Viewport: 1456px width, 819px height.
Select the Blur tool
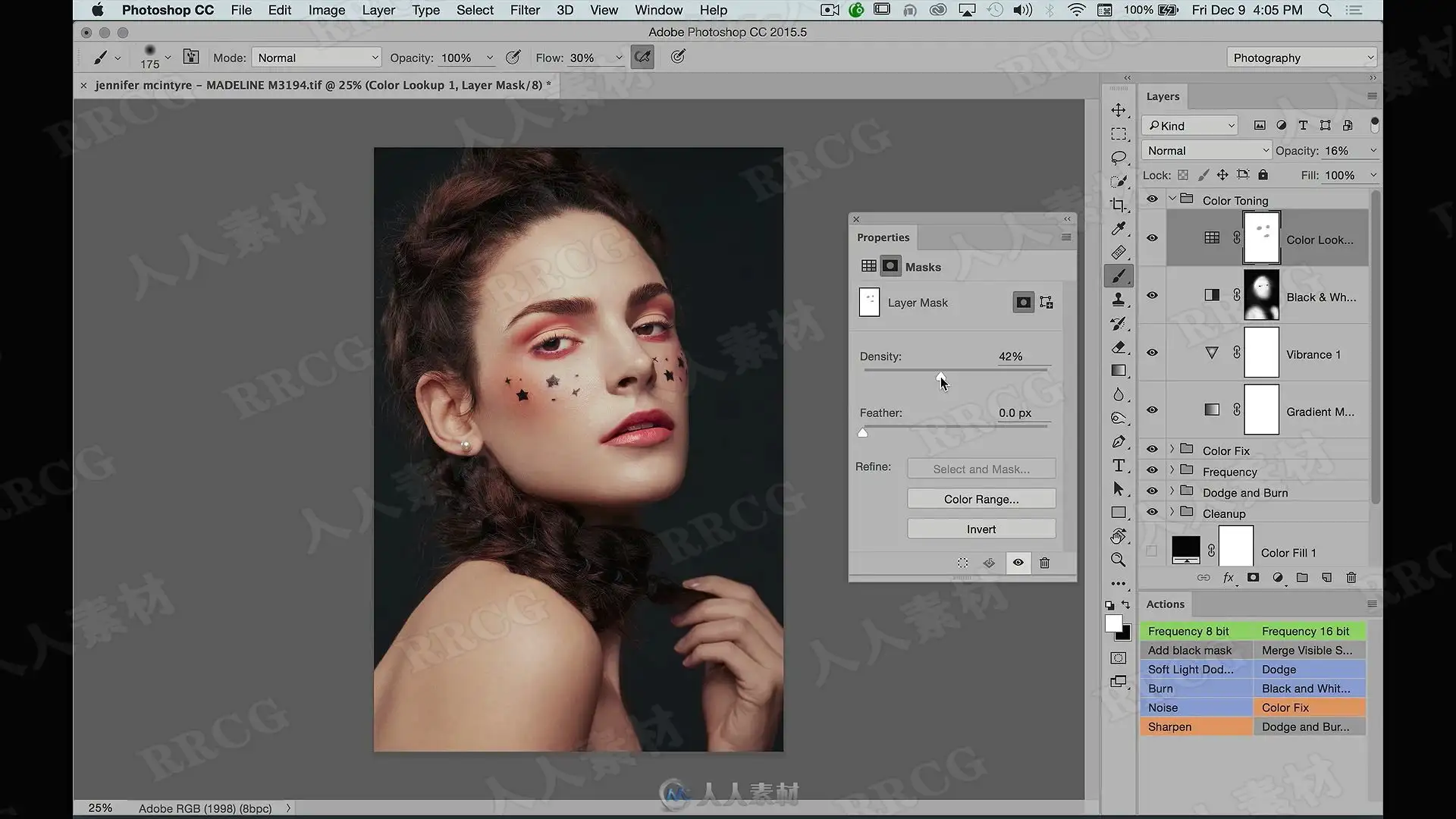(x=1119, y=394)
